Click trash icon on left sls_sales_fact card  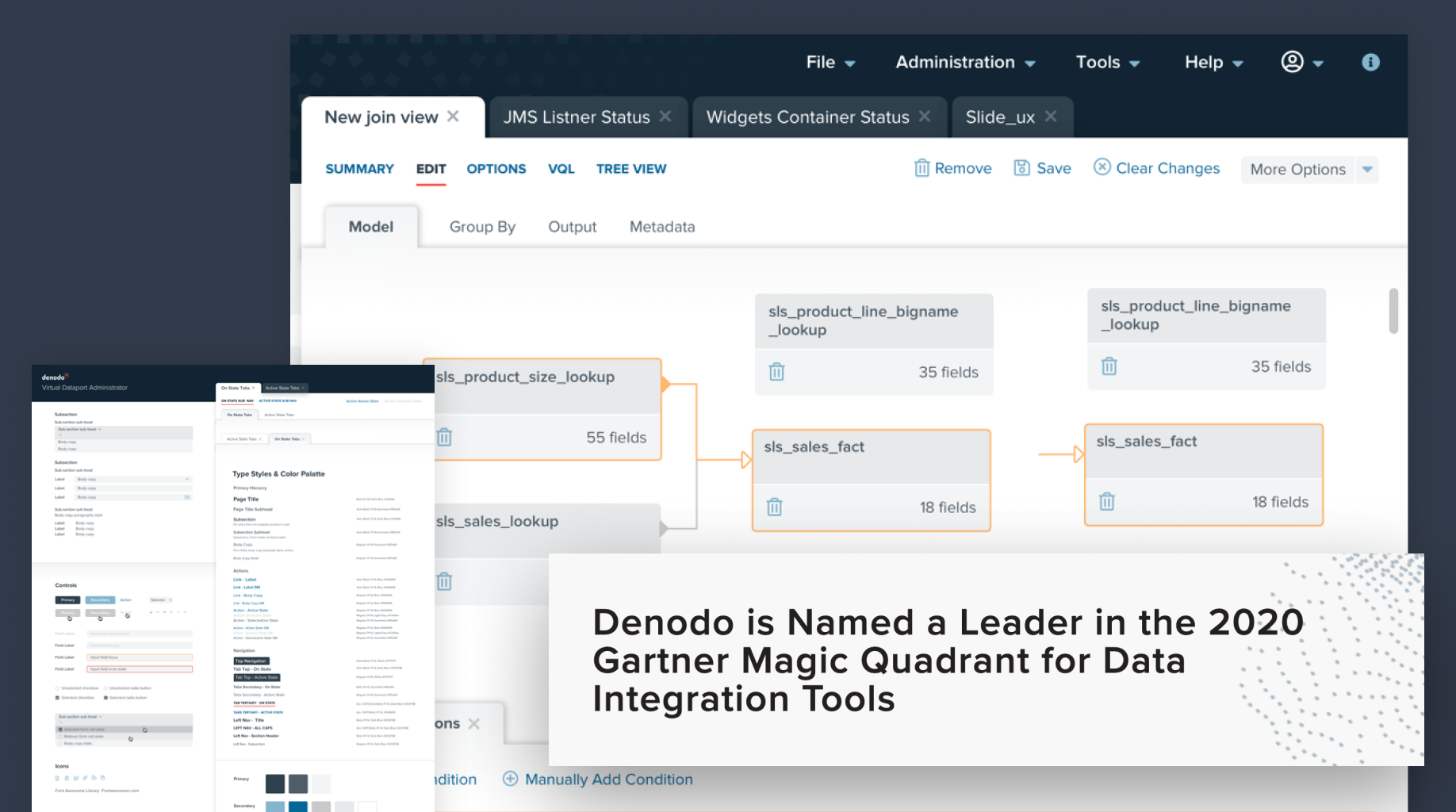pyautogui.click(x=774, y=507)
